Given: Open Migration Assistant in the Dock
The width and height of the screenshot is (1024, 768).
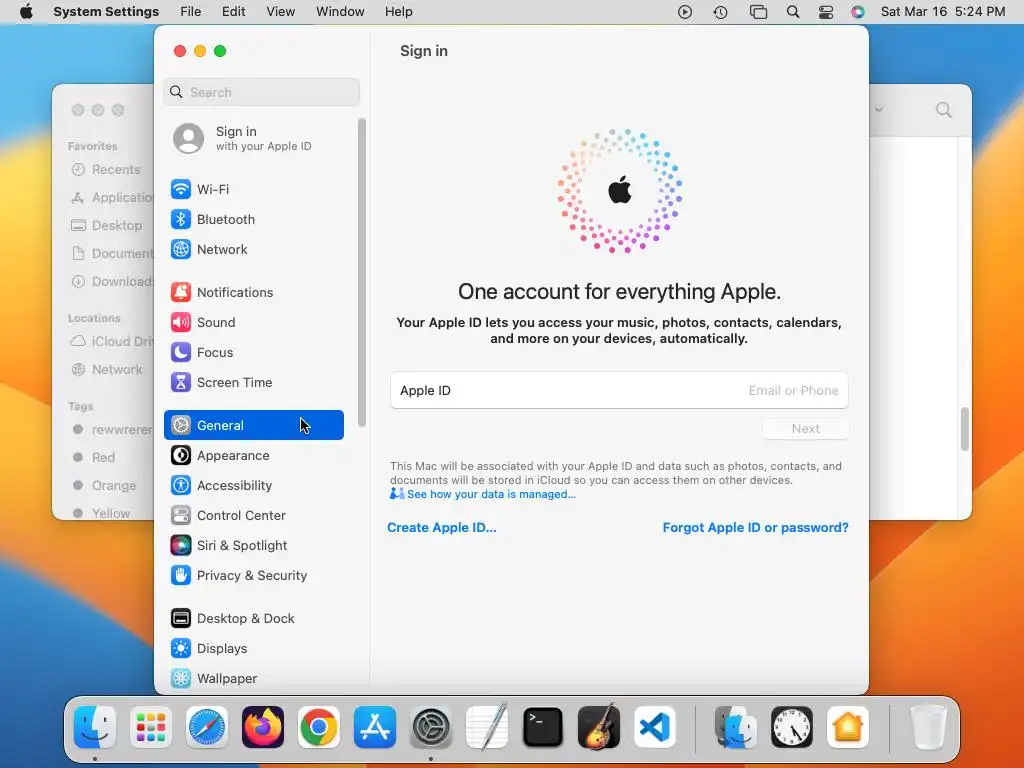Looking at the screenshot, I should click(735, 727).
